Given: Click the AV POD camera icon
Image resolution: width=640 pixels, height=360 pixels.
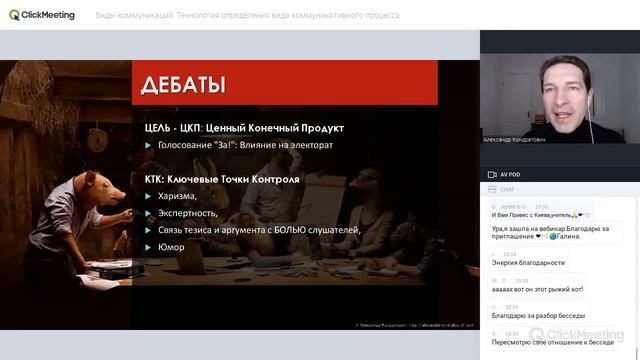Looking at the screenshot, I should [x=492, y=175].
